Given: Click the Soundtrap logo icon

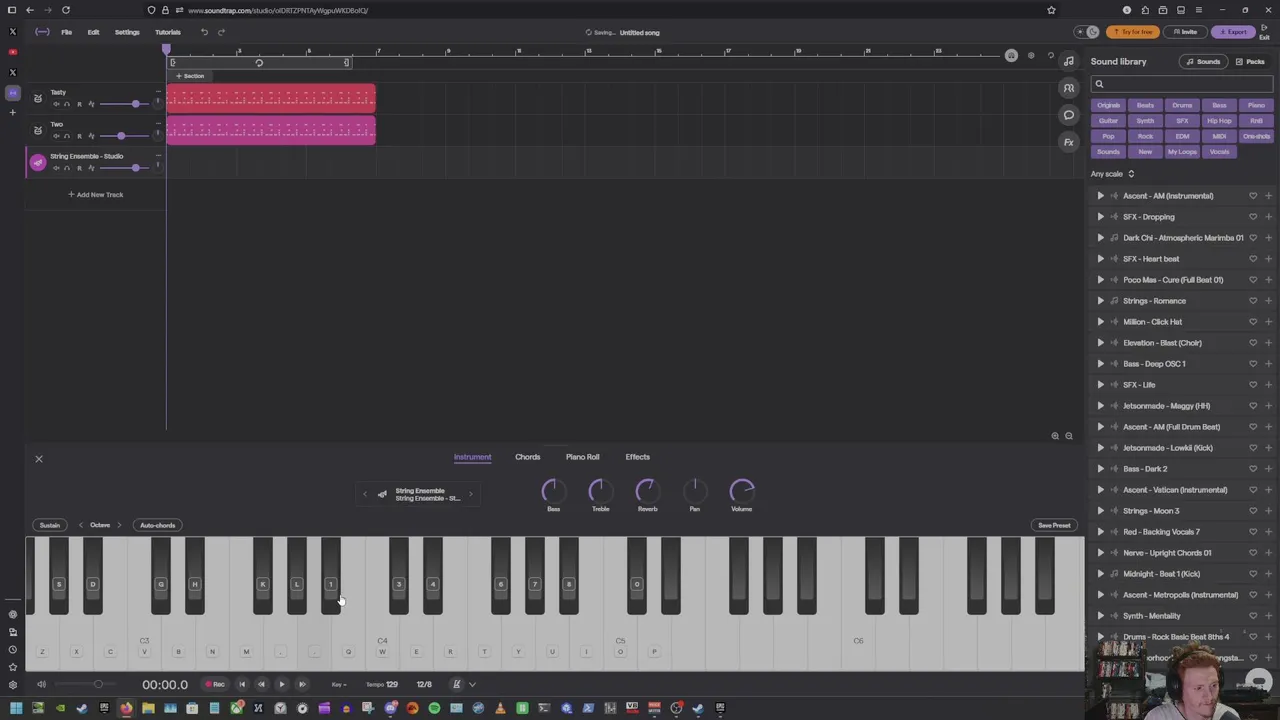Looking at the screenshot, I should 42,32.
